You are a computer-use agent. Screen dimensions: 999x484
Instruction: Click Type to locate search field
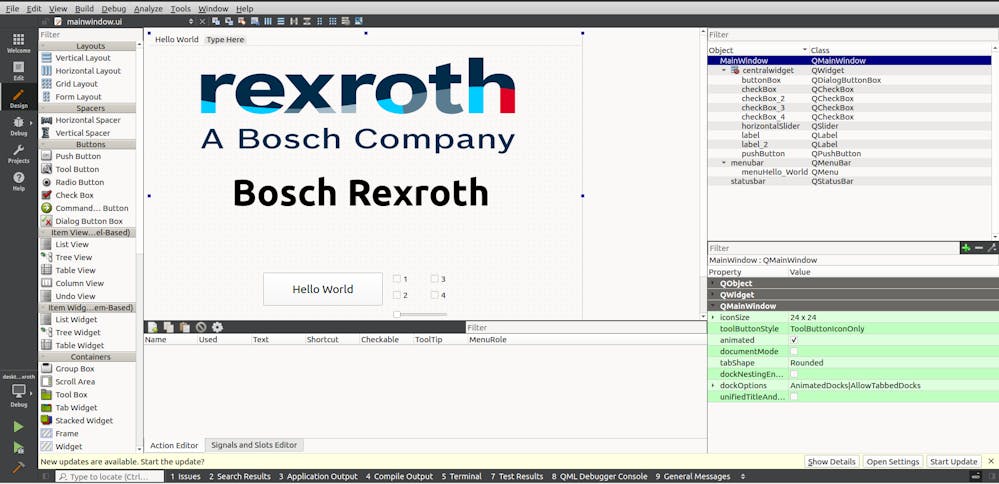click(x=108, y=476)
